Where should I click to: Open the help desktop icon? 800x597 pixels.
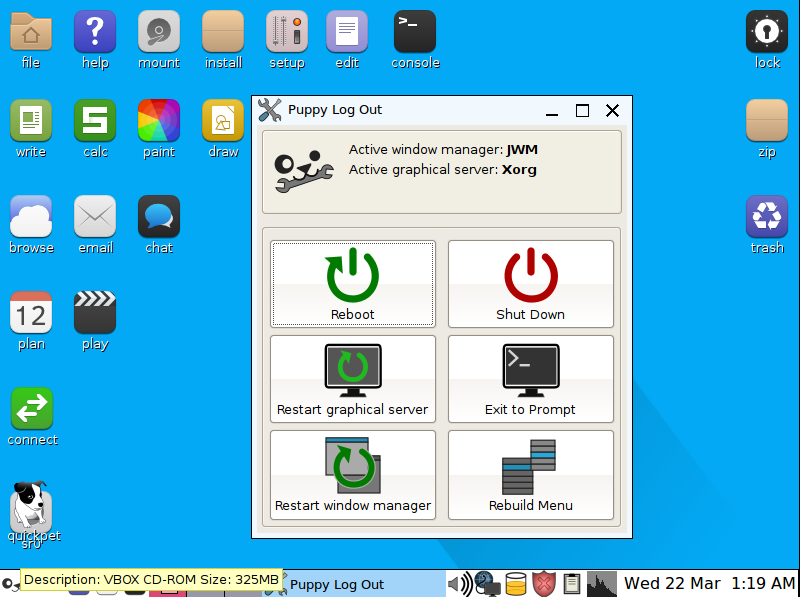click(95, 32)
